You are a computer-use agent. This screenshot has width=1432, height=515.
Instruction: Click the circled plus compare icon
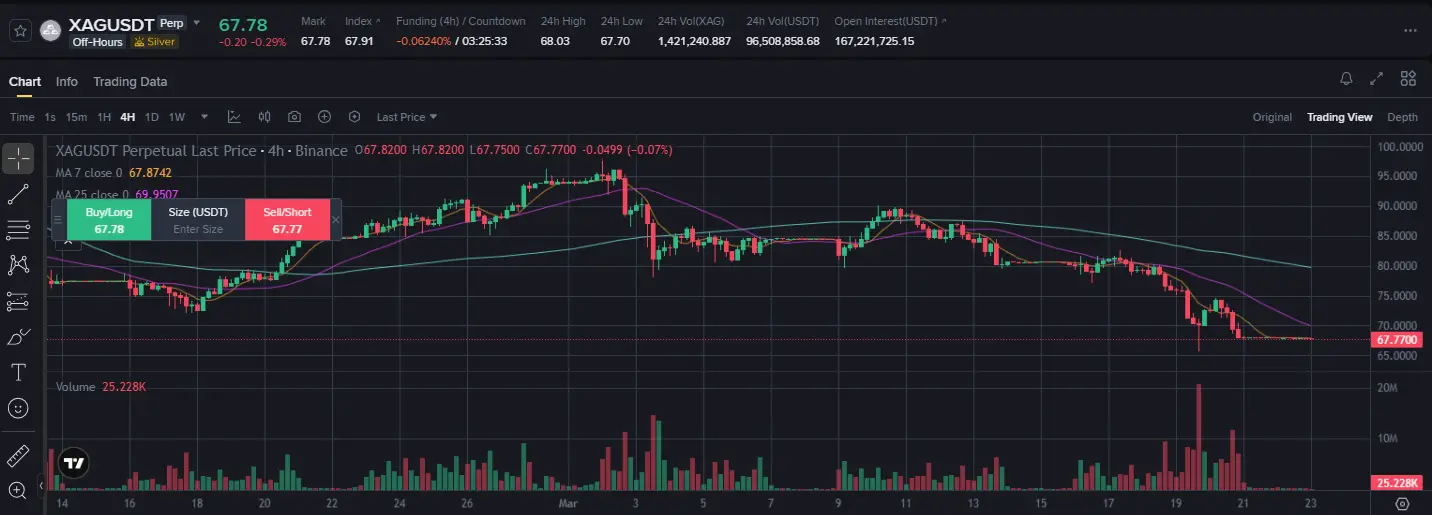pyautogui.click(x=324, y=117)
